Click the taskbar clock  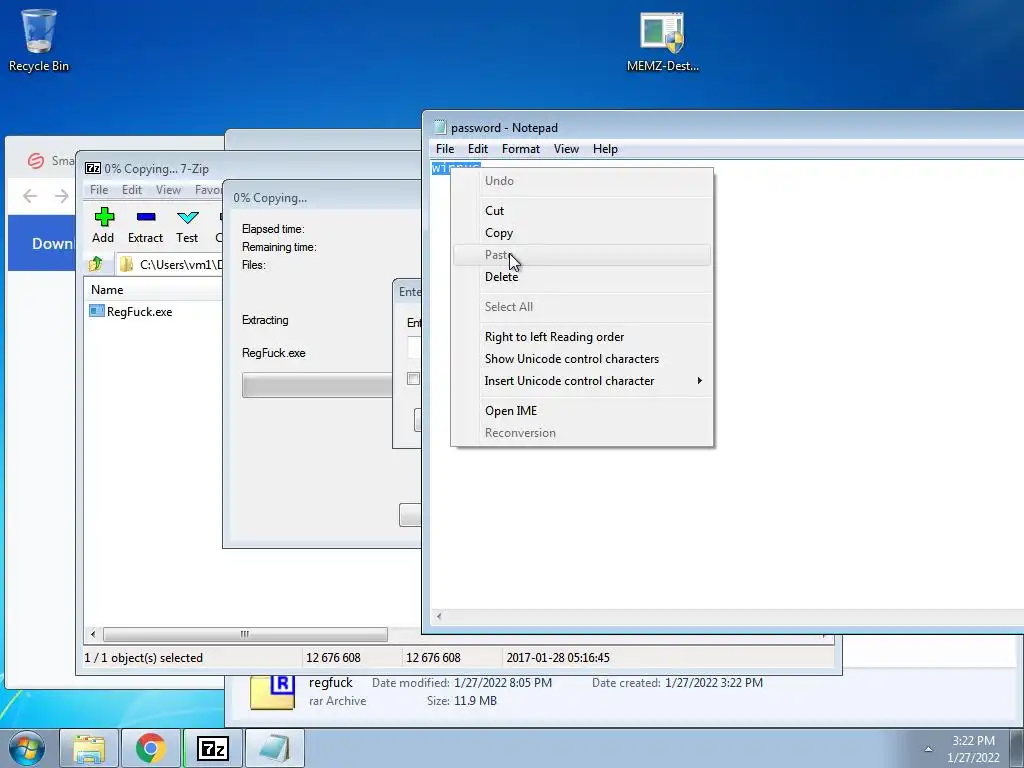(x=973, y=749)
